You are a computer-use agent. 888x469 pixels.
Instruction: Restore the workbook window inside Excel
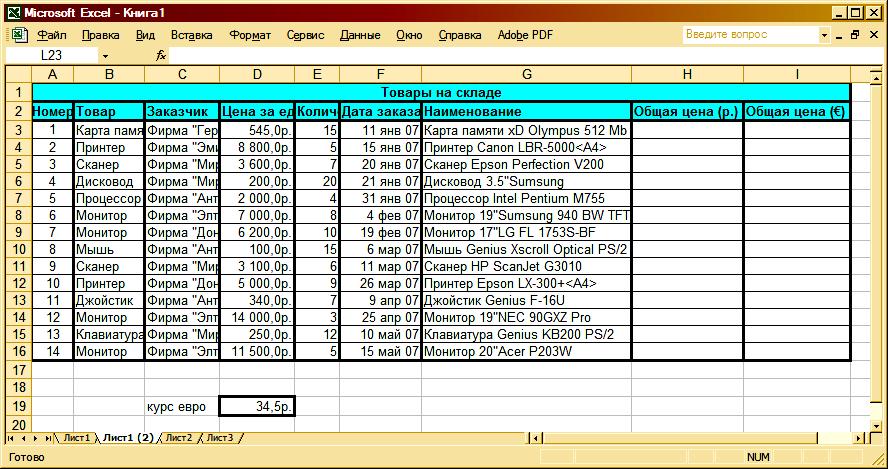pyautogui.click(x=855, y=35)
